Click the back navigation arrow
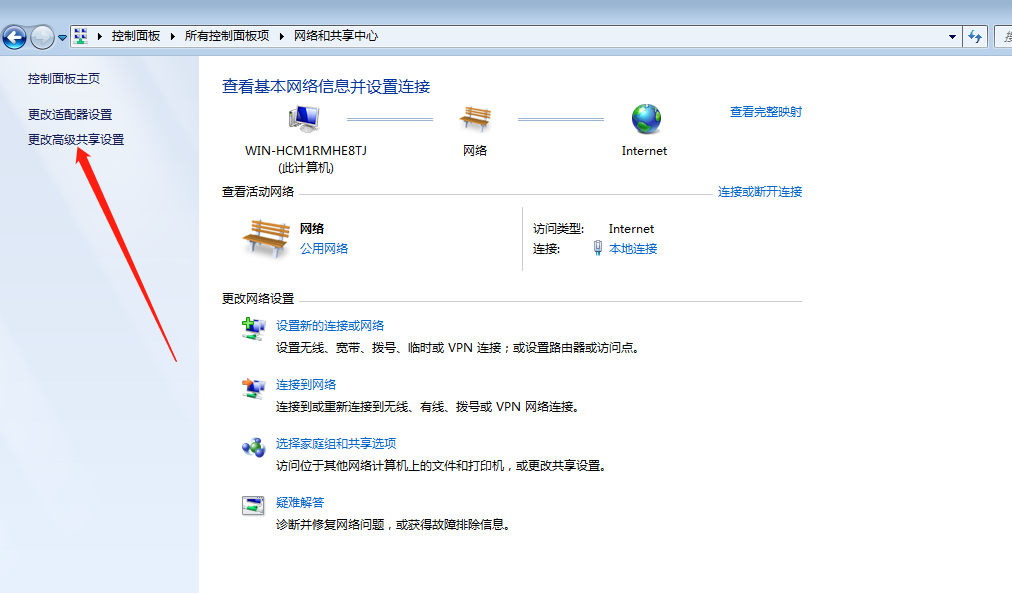This screenshot has height=593, width=1012. (x=14, y=36)
